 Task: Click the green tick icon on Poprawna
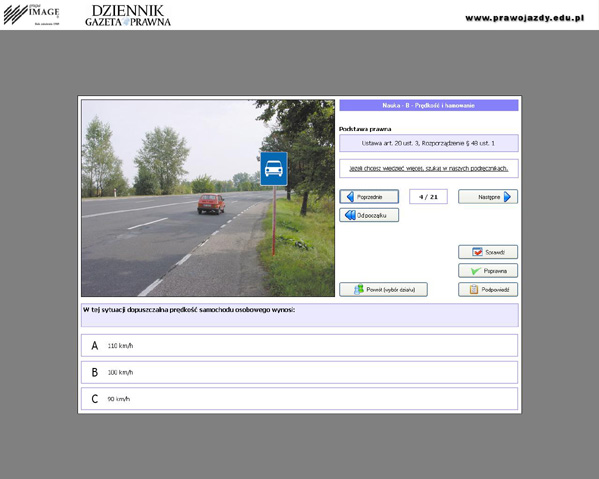click(x=475, y=271)
